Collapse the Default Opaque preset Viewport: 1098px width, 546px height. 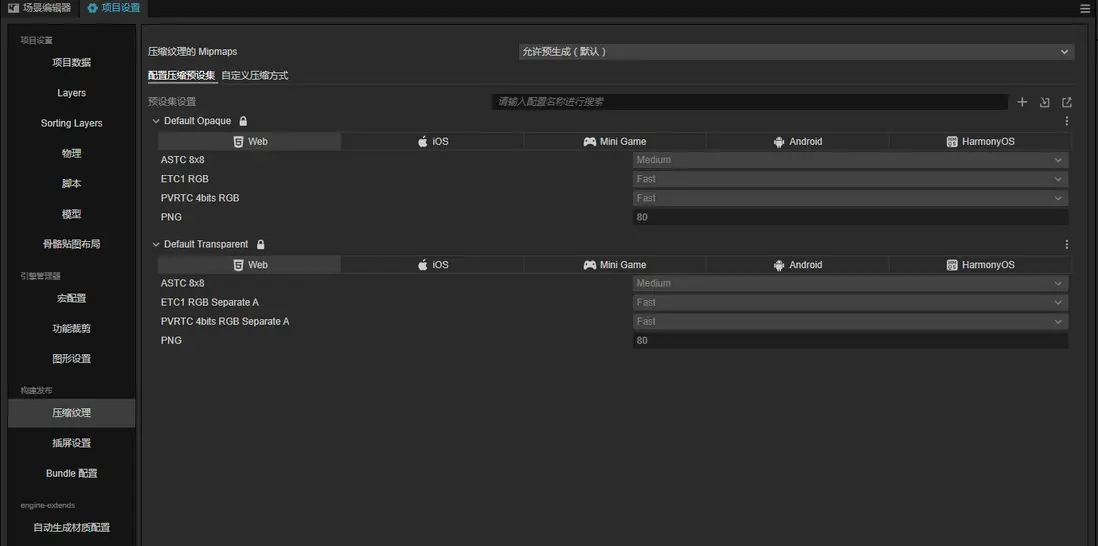156,121
